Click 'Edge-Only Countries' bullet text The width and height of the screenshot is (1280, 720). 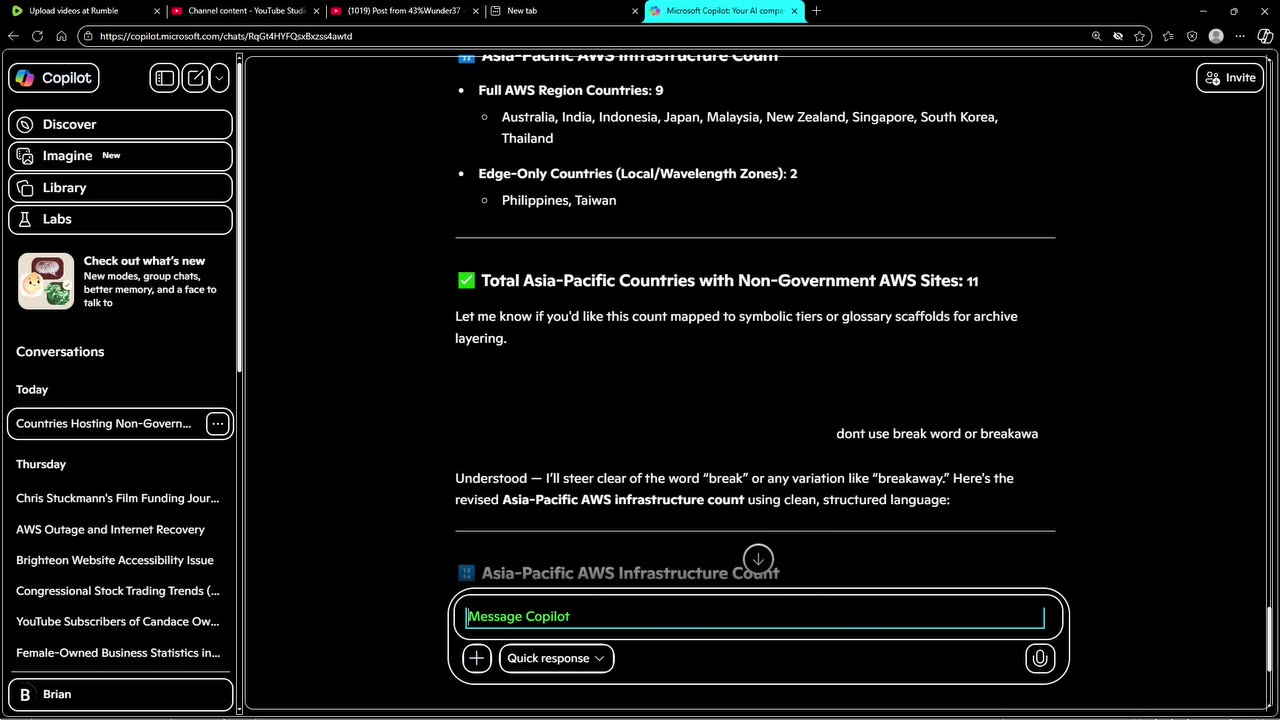(x=637, y=173)
